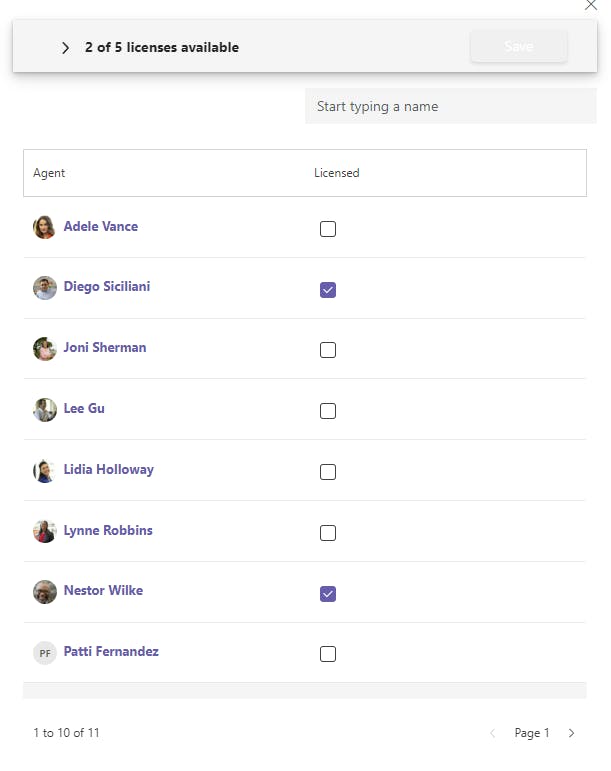This screenshot has width=611, height=771.
Task: Enable license for Adele Vance
Action: pos(328,229)
